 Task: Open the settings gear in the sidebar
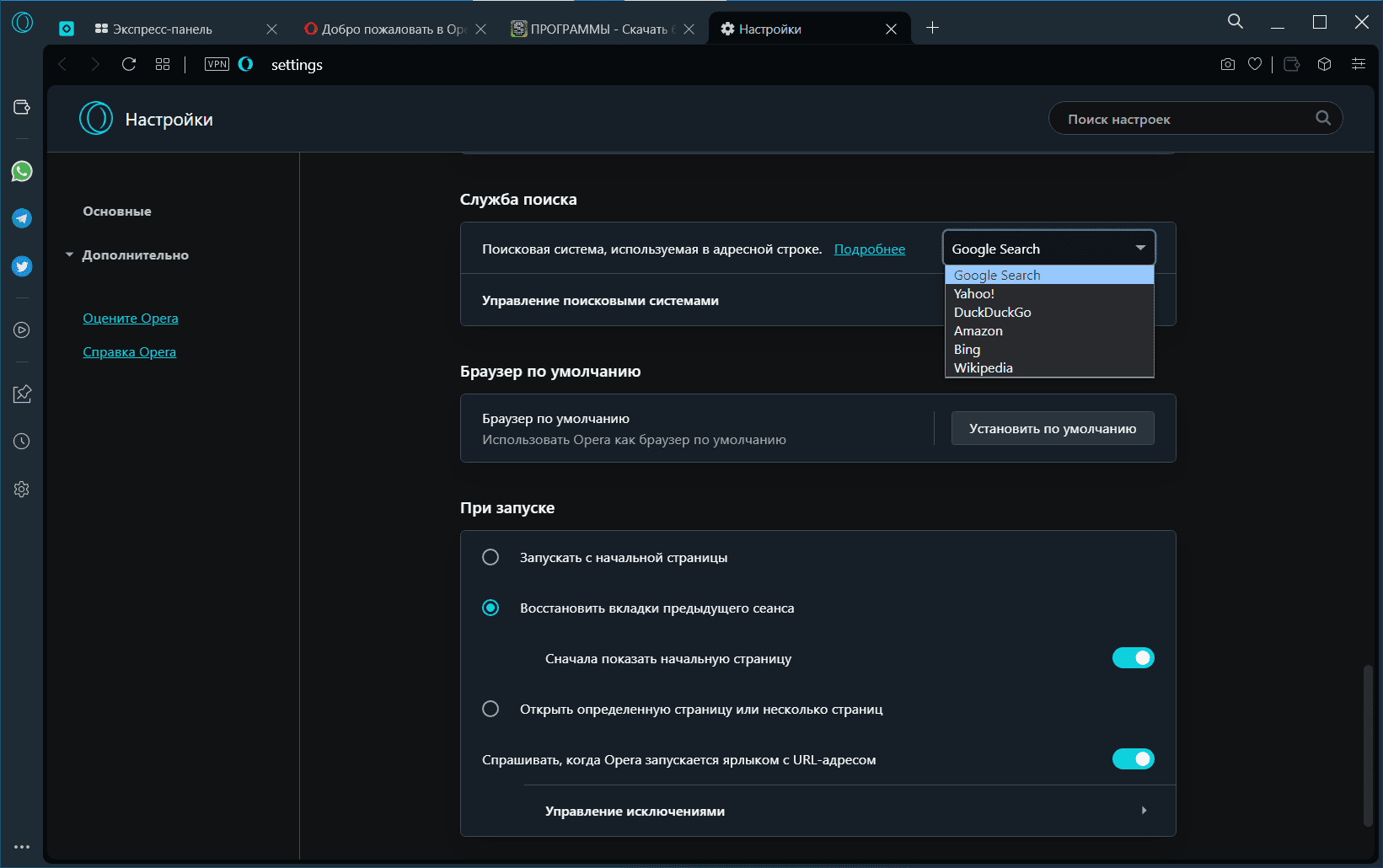point(22,490)
